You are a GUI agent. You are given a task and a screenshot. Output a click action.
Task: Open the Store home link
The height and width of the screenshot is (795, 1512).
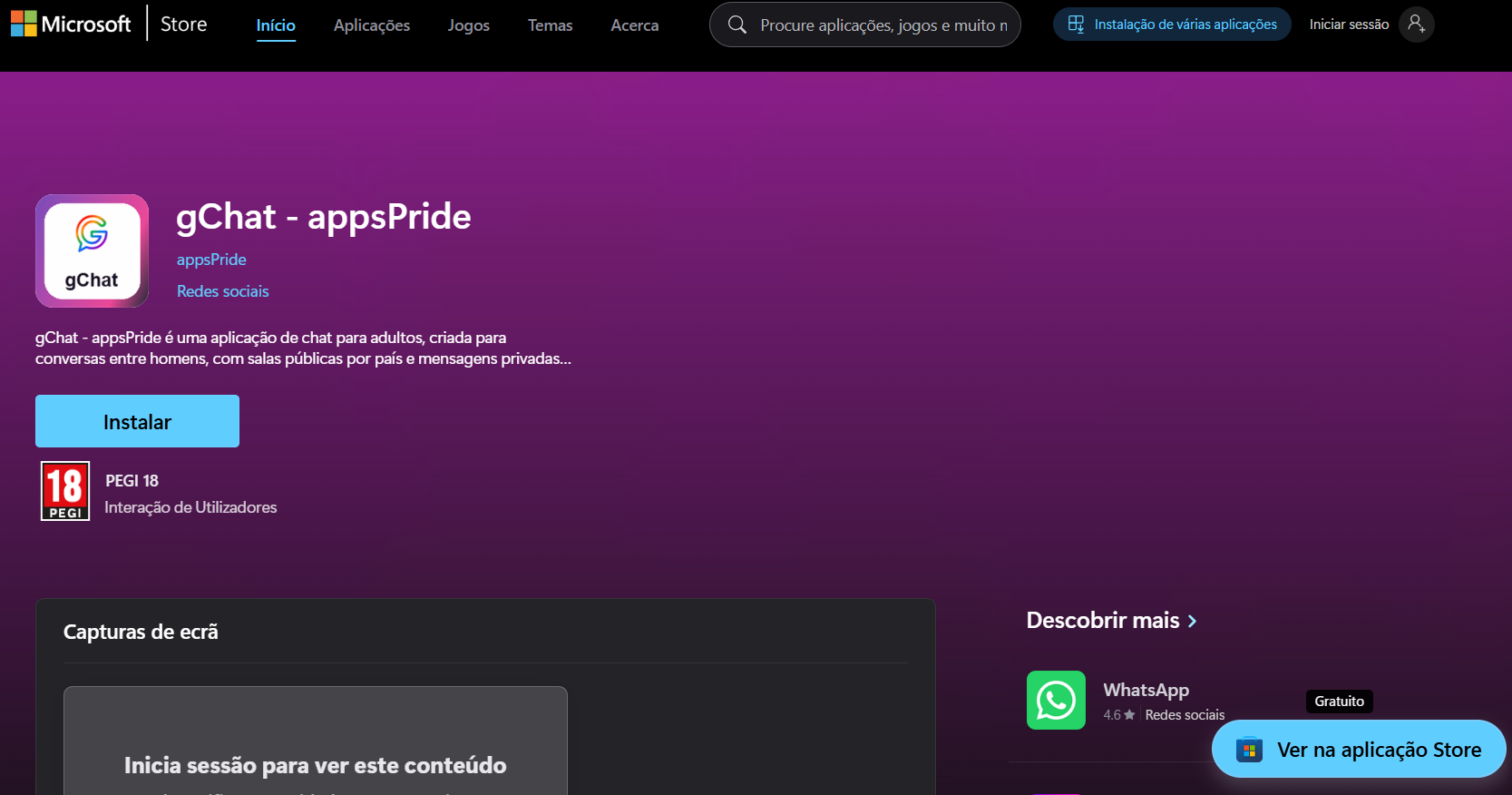183,25
